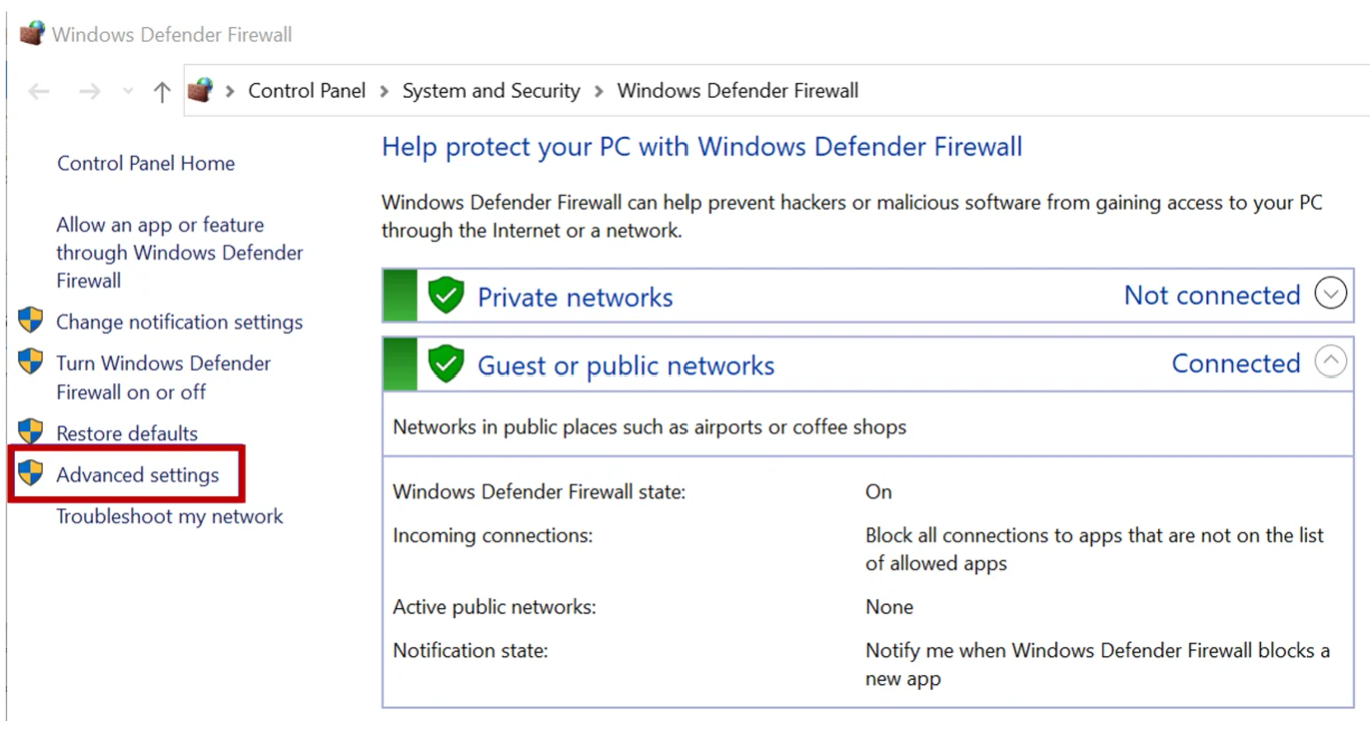This screenshot has width=1370, height=750.
Task: Click green shield icon for Guest or public networks
Action: (x=445, y=364)
